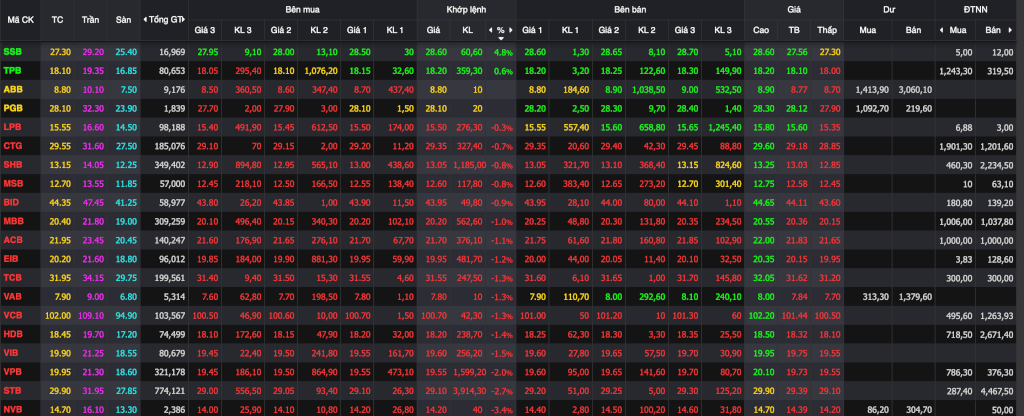Viewport: 1024px width, 416px height.
Task: Open the SSB stock ticker
Action: point(12,51)
